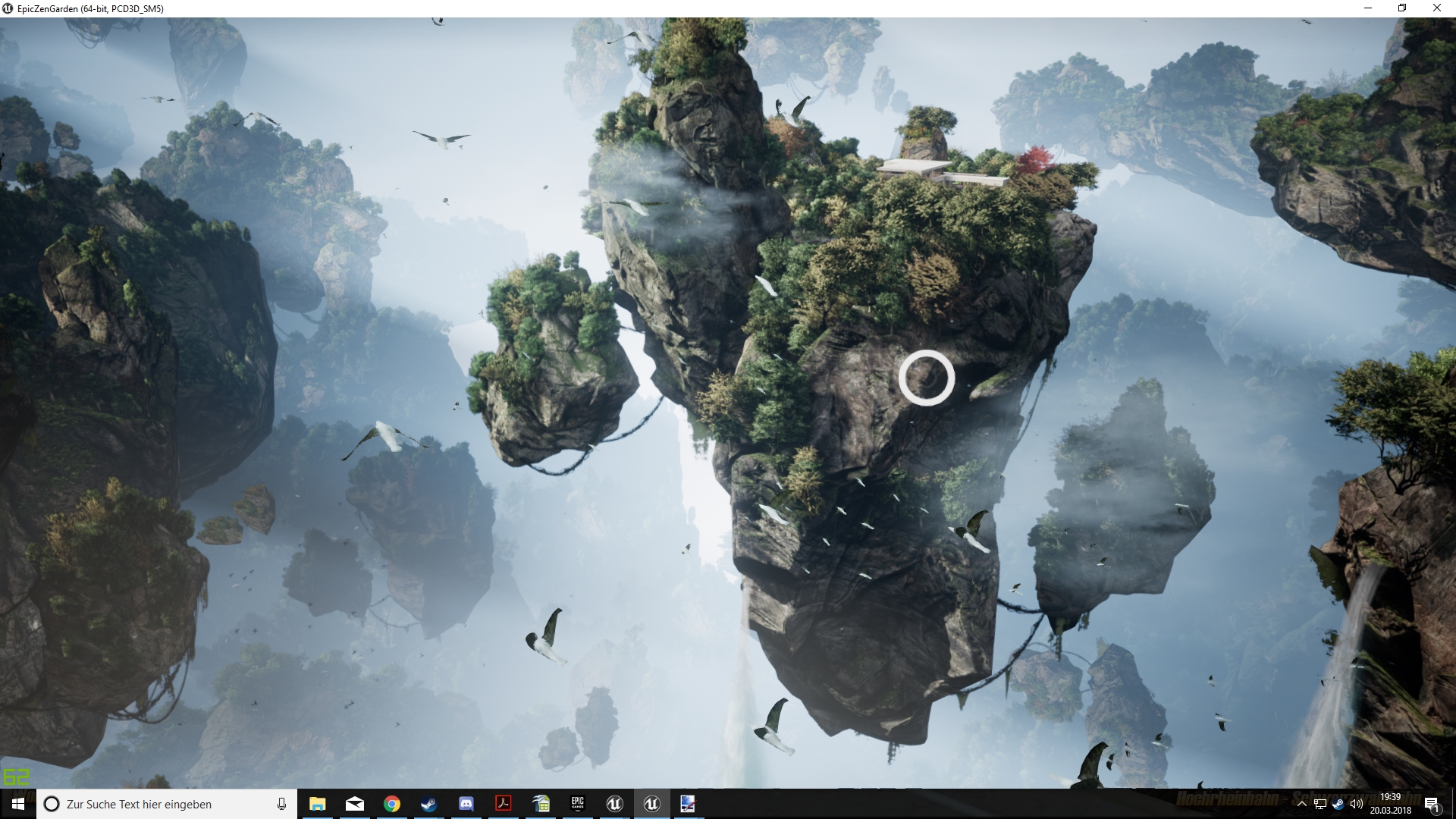Click the Steam icon in system tray
The image size is (1456, 819).
pos(1338,804)
